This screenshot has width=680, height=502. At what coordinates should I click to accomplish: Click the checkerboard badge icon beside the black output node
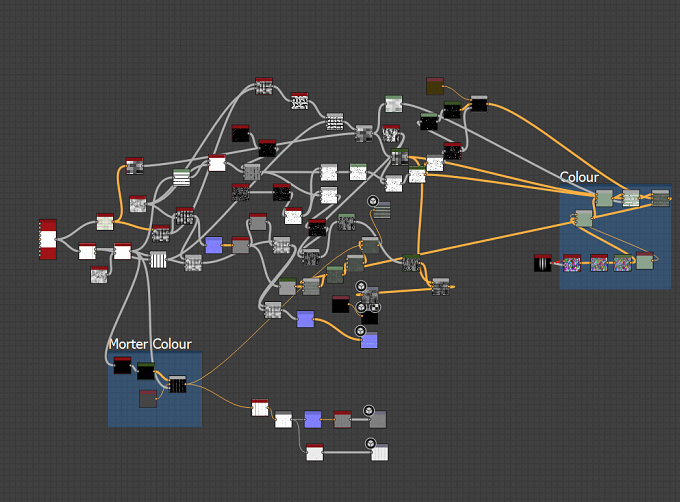(x=376, y=307)
